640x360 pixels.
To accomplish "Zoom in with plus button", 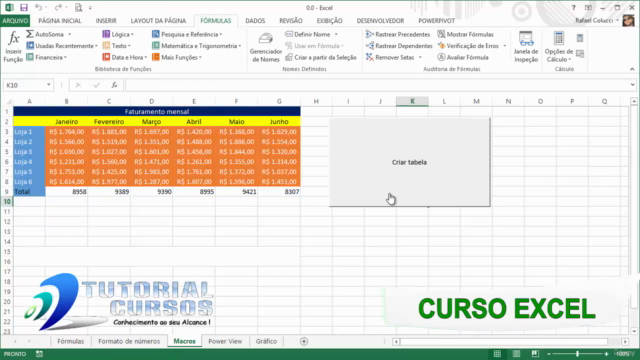I will [607, 354].
